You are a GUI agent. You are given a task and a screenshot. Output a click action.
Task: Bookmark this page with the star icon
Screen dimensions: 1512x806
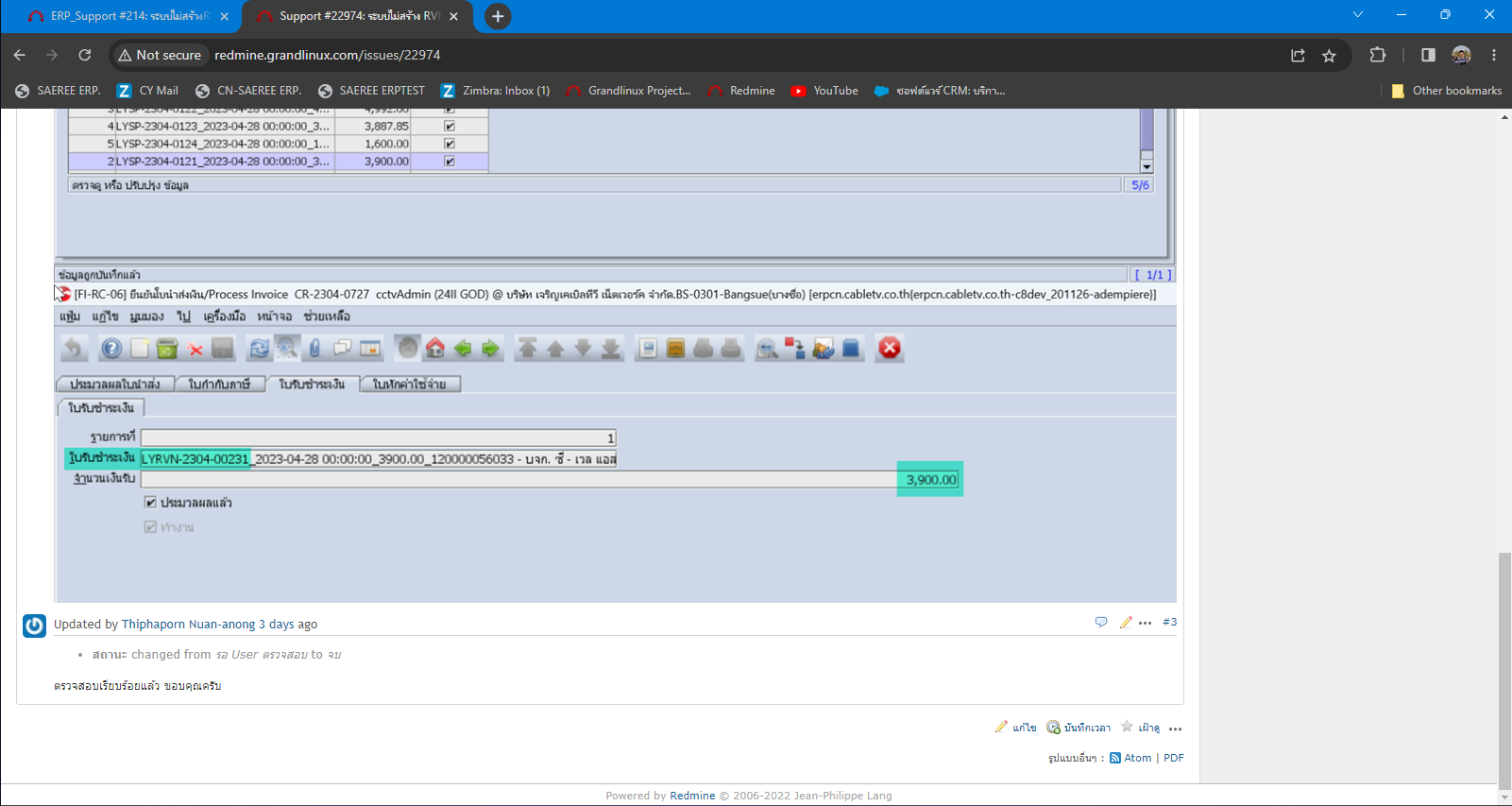point(1329,56)
